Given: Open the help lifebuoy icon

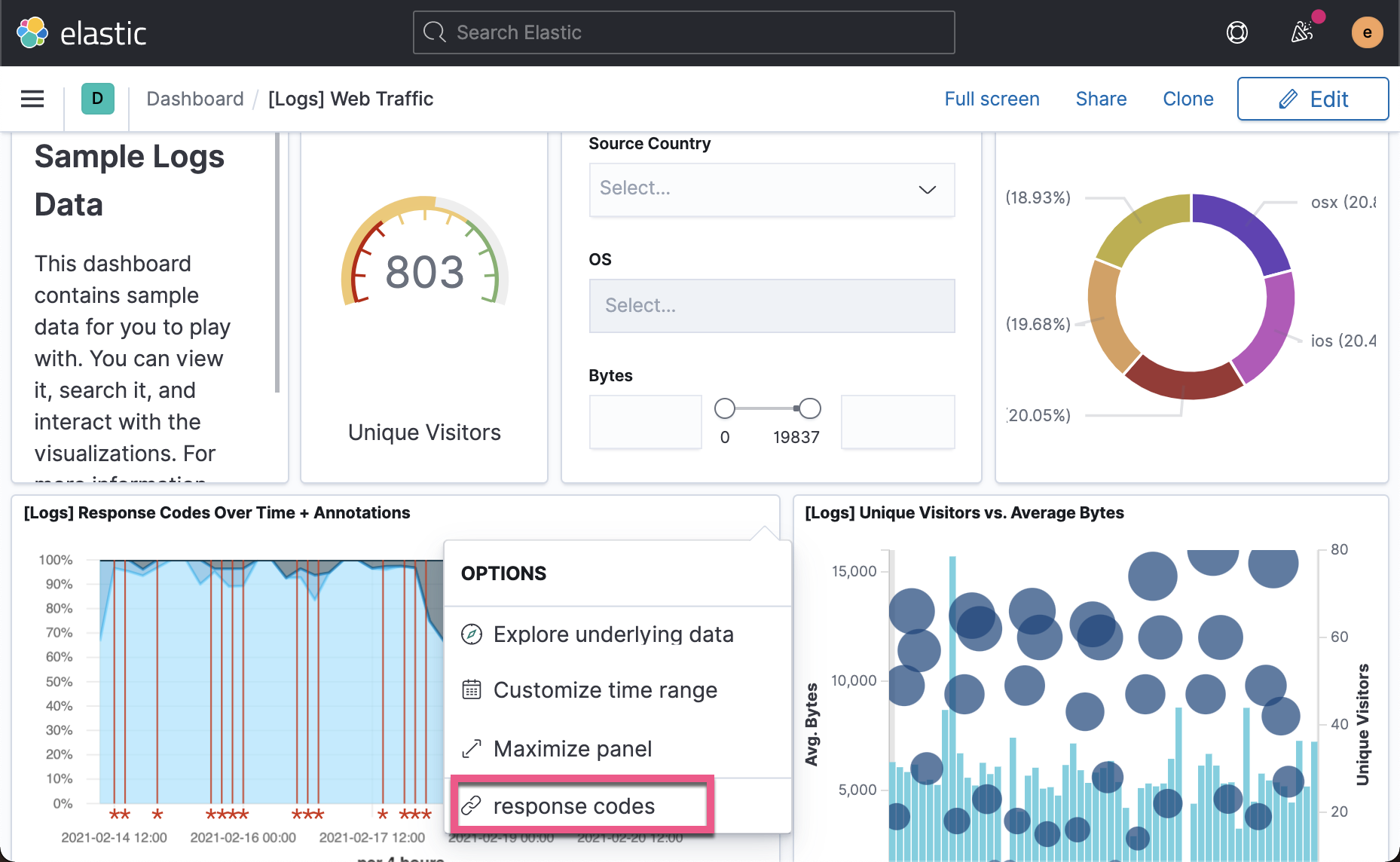Looking at the screenshot, I should [x=1237, y=32].
